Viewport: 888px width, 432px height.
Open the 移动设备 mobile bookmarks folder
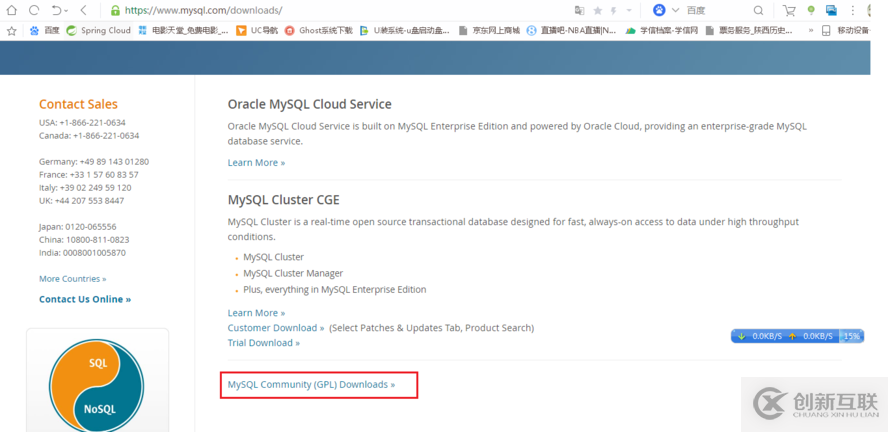click(x=845, y=31)
